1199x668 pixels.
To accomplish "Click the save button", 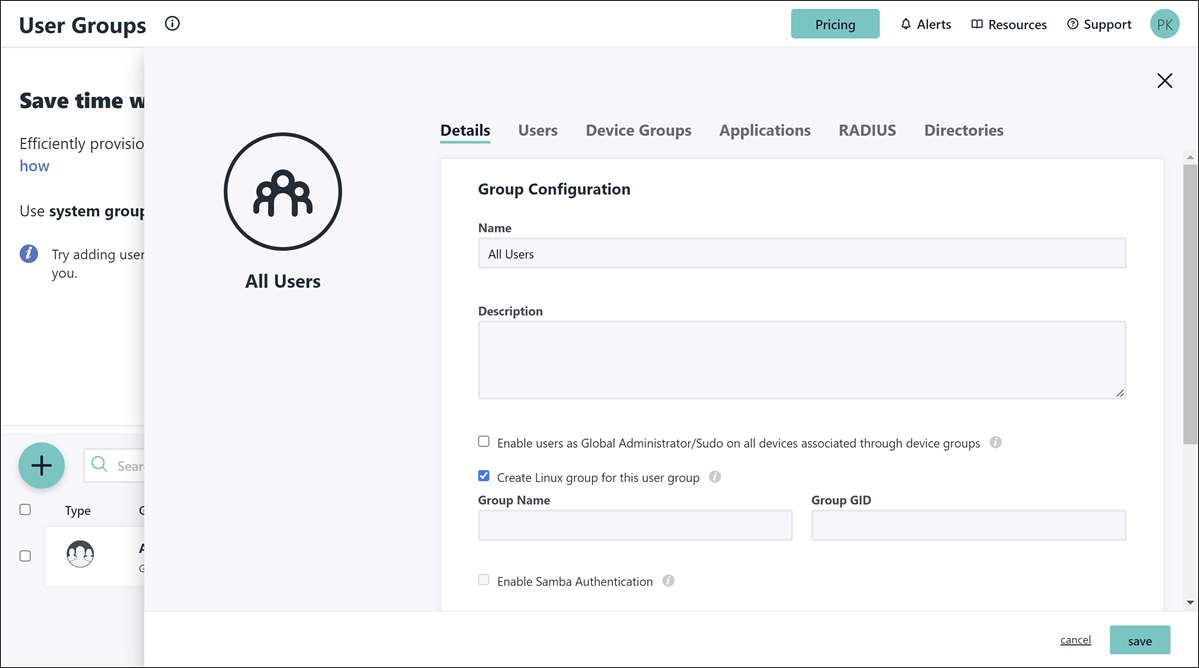I will pyautogui.click(x=1139, y=639).
